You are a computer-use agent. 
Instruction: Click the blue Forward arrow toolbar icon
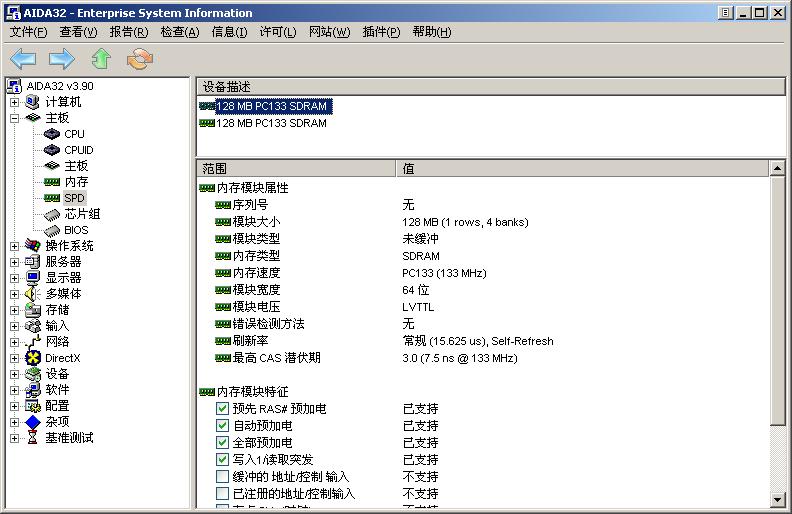(62, 59)
